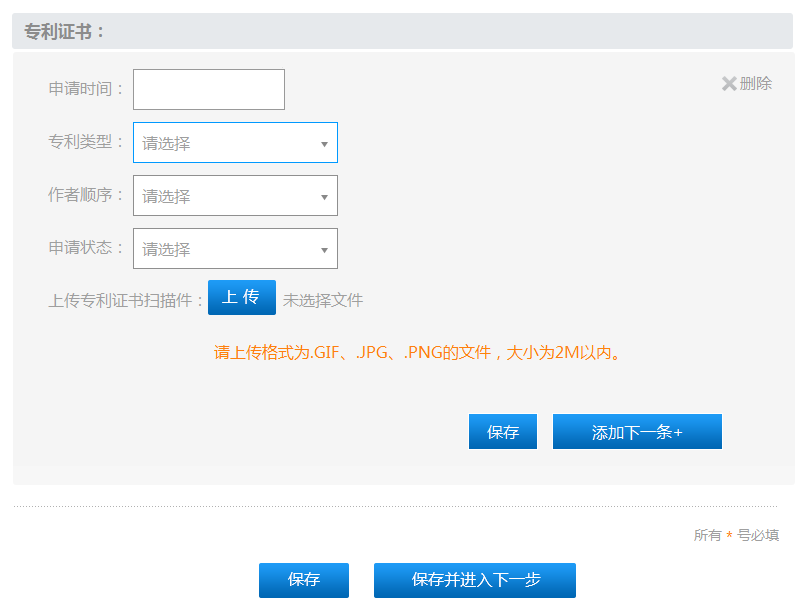This screenshot has width=800, height=615.
Task: Click 保存 button beside 保存并进入下一步
Action: coord(304,580)
